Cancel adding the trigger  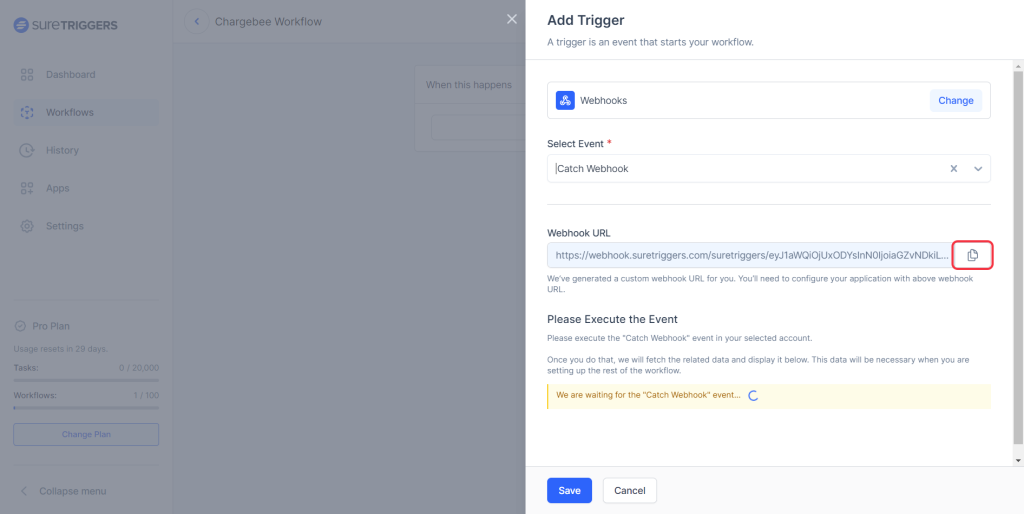630,490
